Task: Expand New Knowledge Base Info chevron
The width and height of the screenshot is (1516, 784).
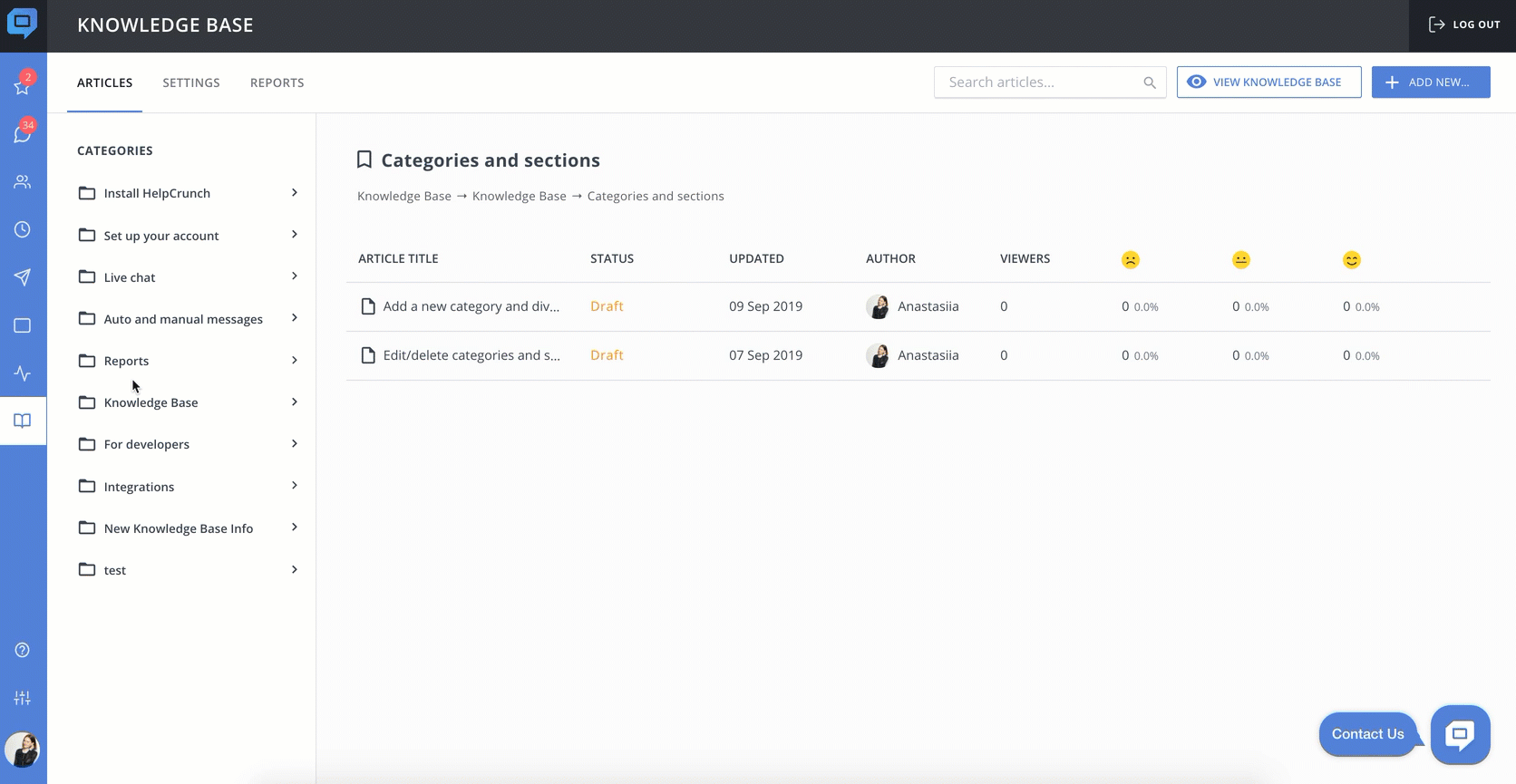Action: [295, 527]
